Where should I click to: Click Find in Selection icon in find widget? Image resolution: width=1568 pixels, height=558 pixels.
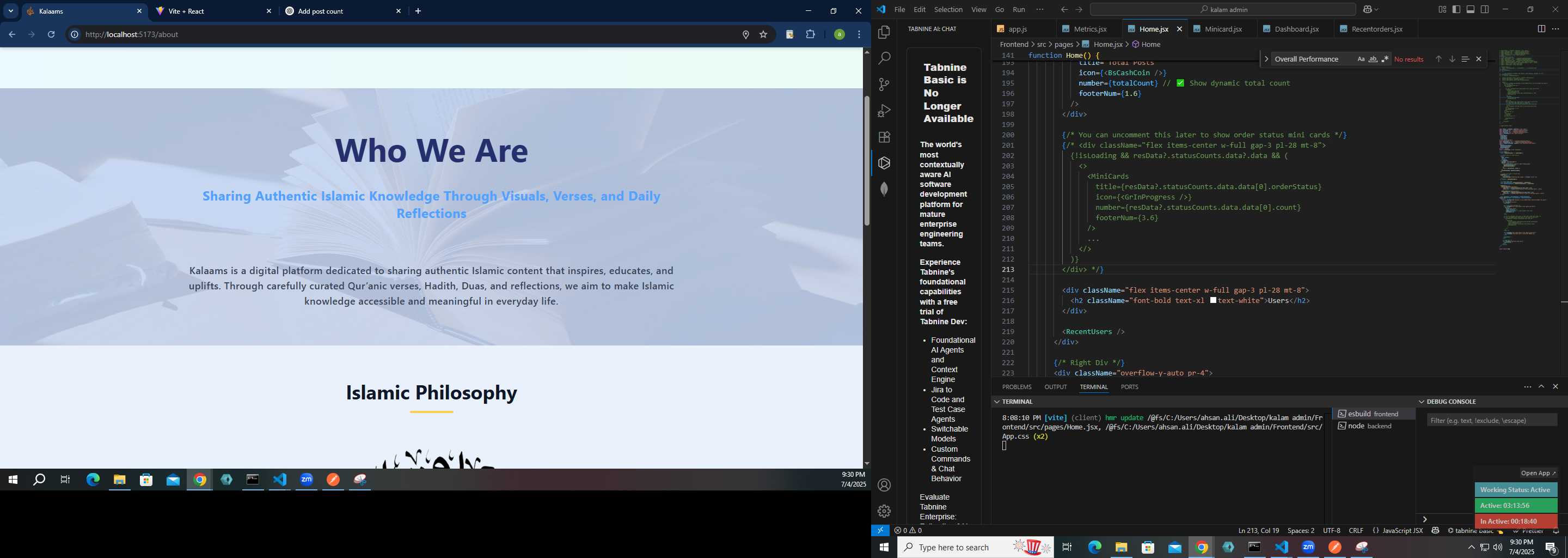(x=1465, y=59)
